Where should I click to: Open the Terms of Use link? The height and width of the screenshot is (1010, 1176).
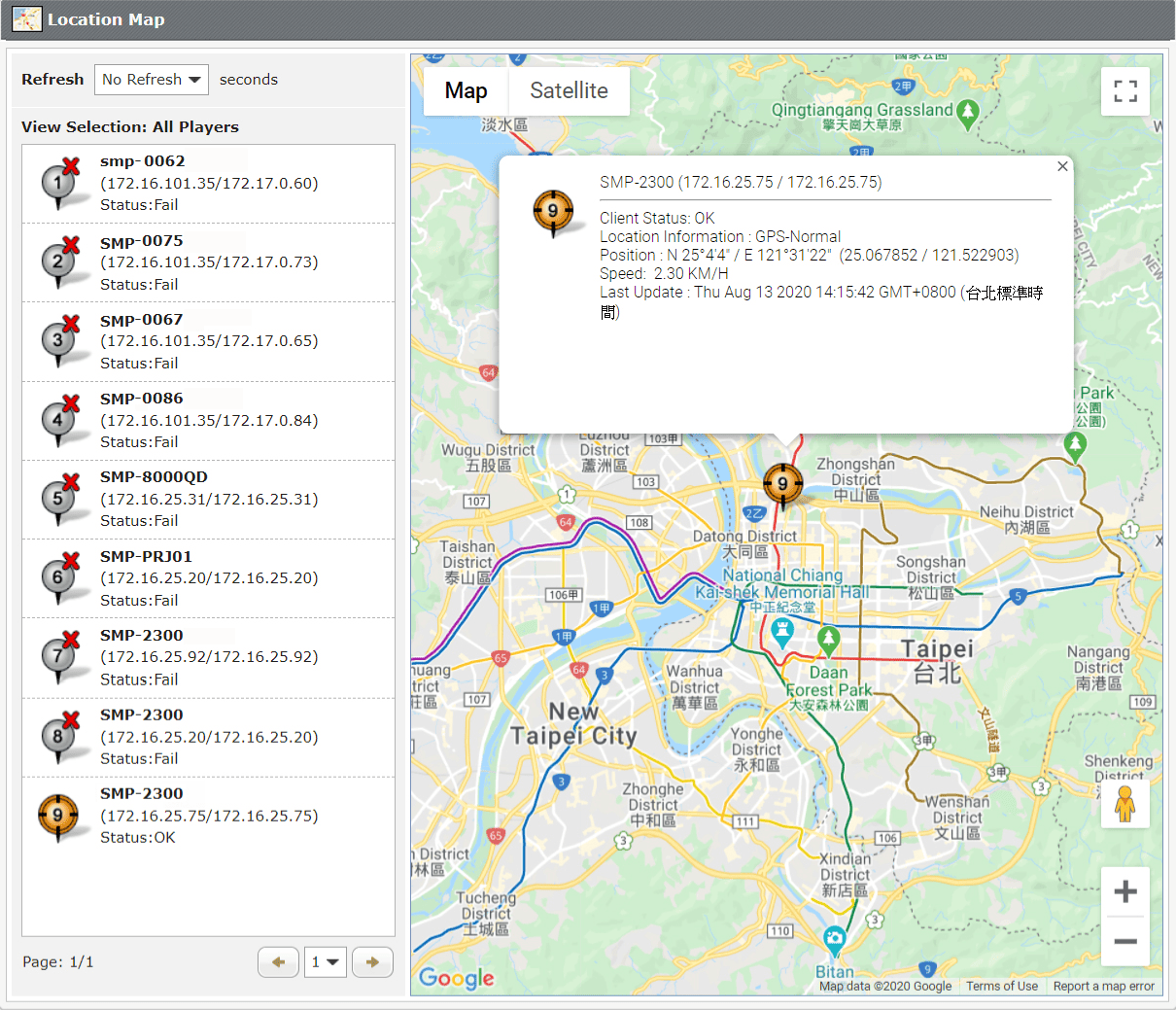pos(1001,986)
